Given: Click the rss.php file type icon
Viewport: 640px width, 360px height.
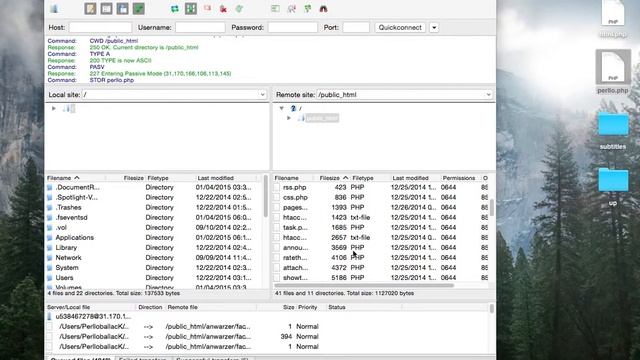Looking at the screenshot, I should 277,187.
